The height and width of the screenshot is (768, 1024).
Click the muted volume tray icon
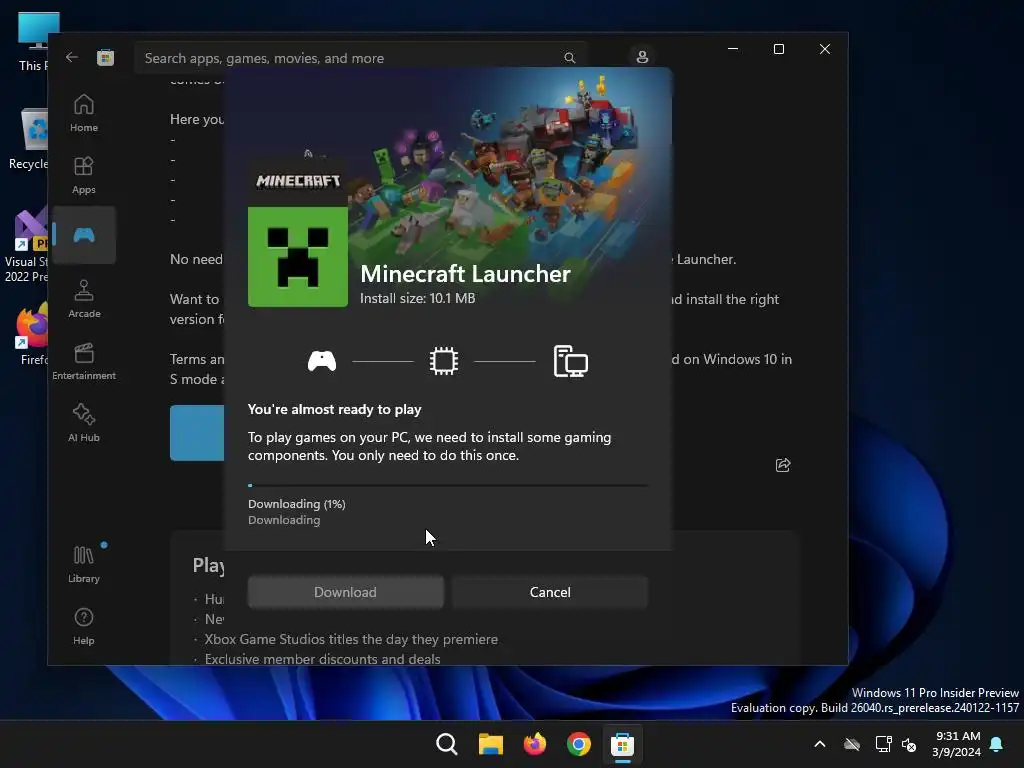point(908,744)
